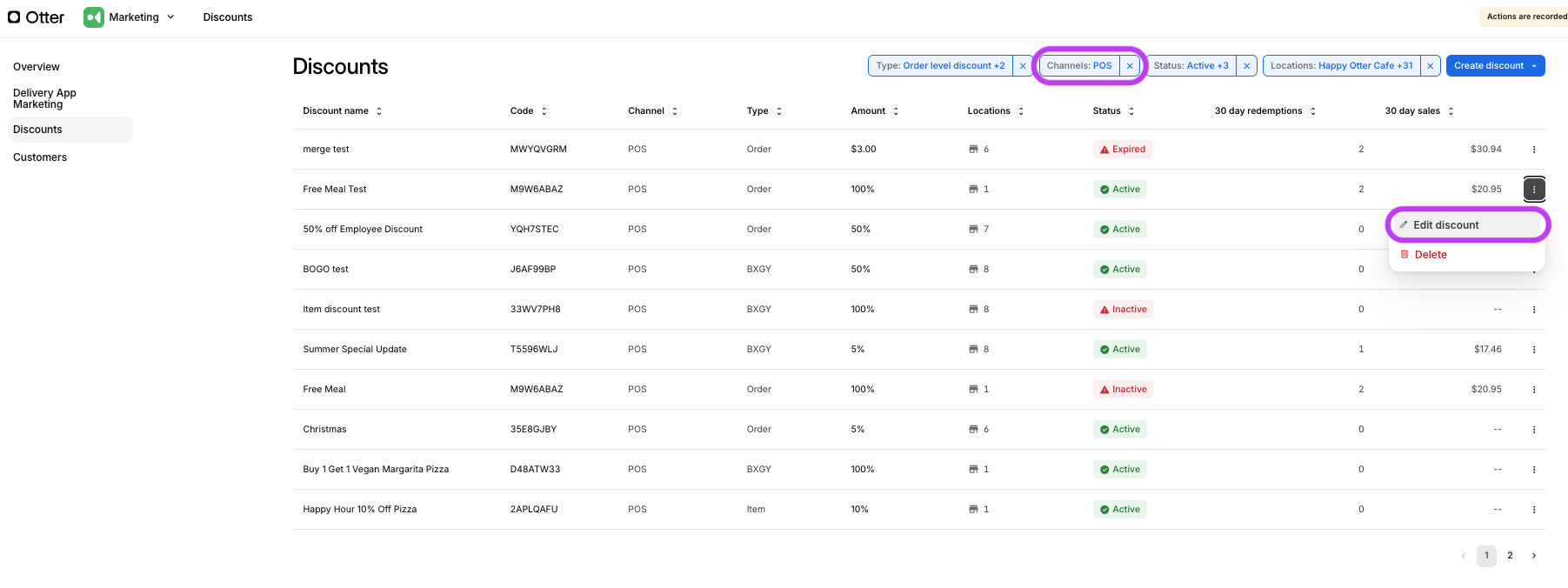Open row actions for merge test discount
The width and height of the screenshot is (1568, 588).
click(1533, 150)
